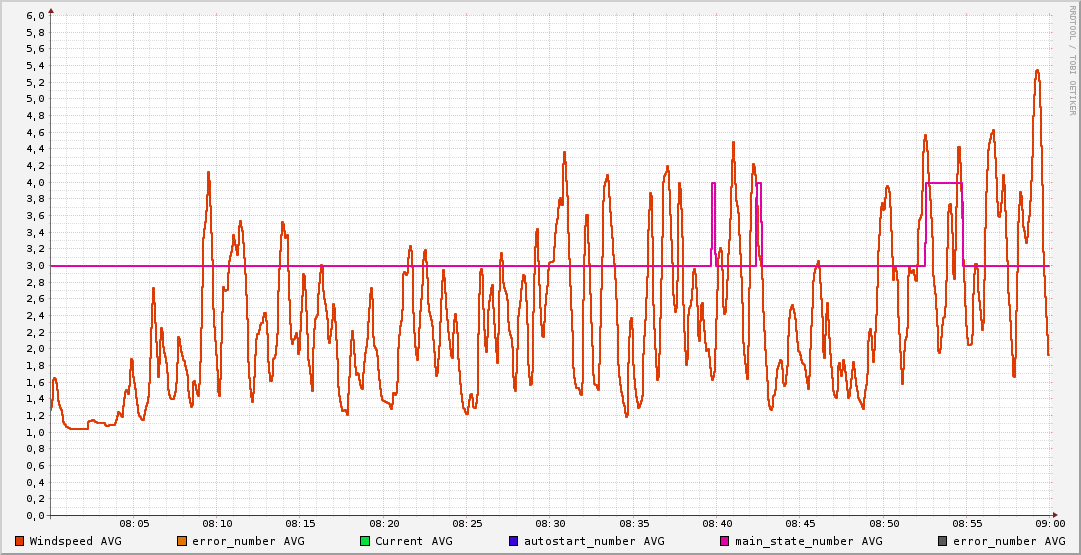Image resolution: width=1081 pixels, height=555 pixels.
Task: Click the 6,0 value on the vertical axis
Action: coord(35,16)
